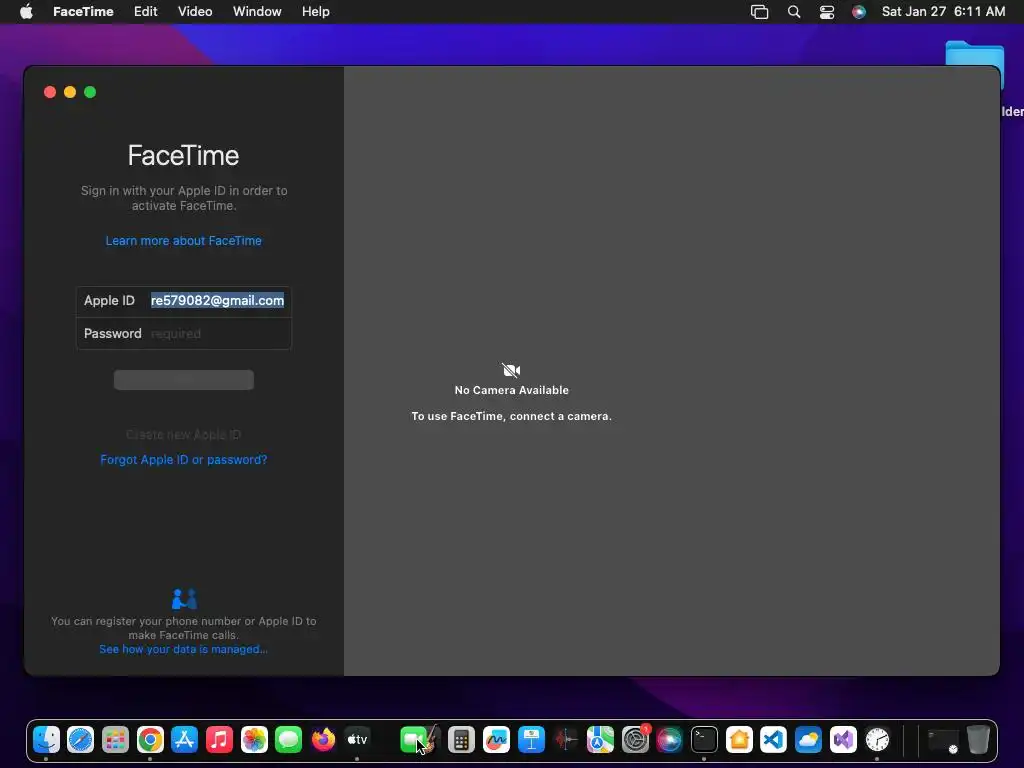
Task: Open the Edit menu
Action: pyautogui.click(x=145, y=12)
